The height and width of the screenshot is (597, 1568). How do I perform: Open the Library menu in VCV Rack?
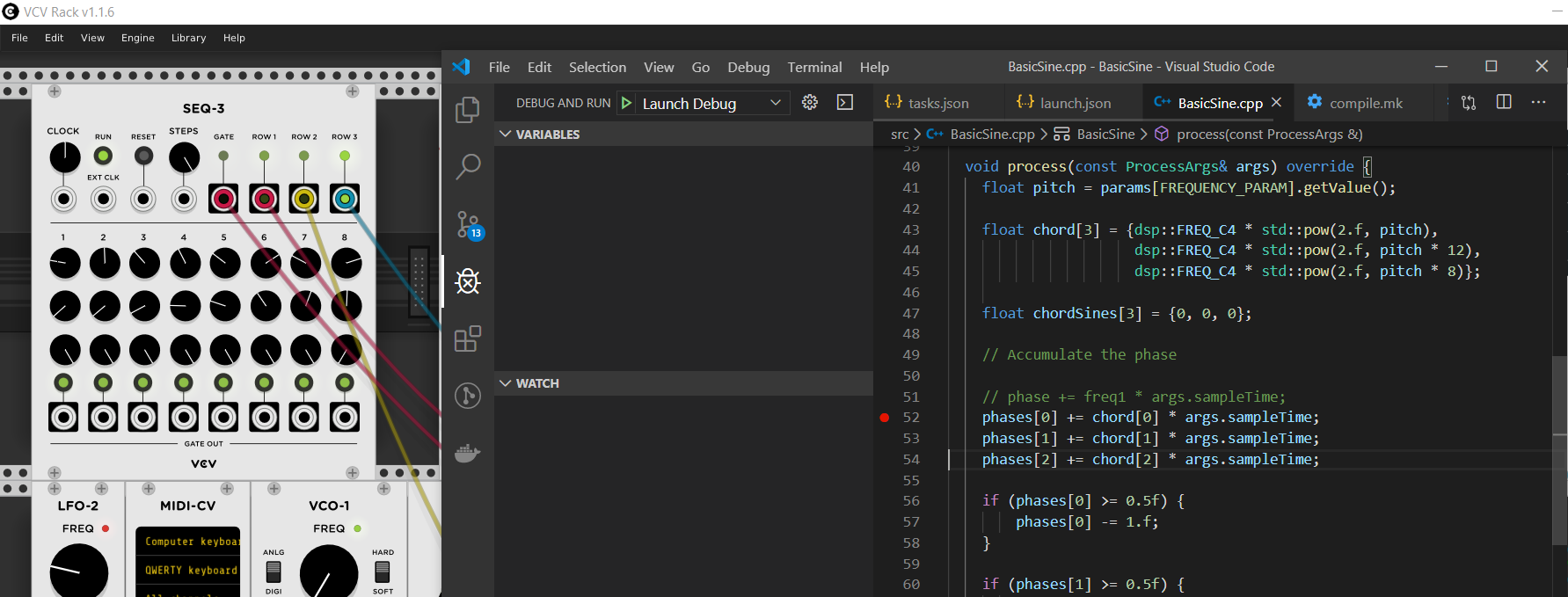tap(188, 38)
